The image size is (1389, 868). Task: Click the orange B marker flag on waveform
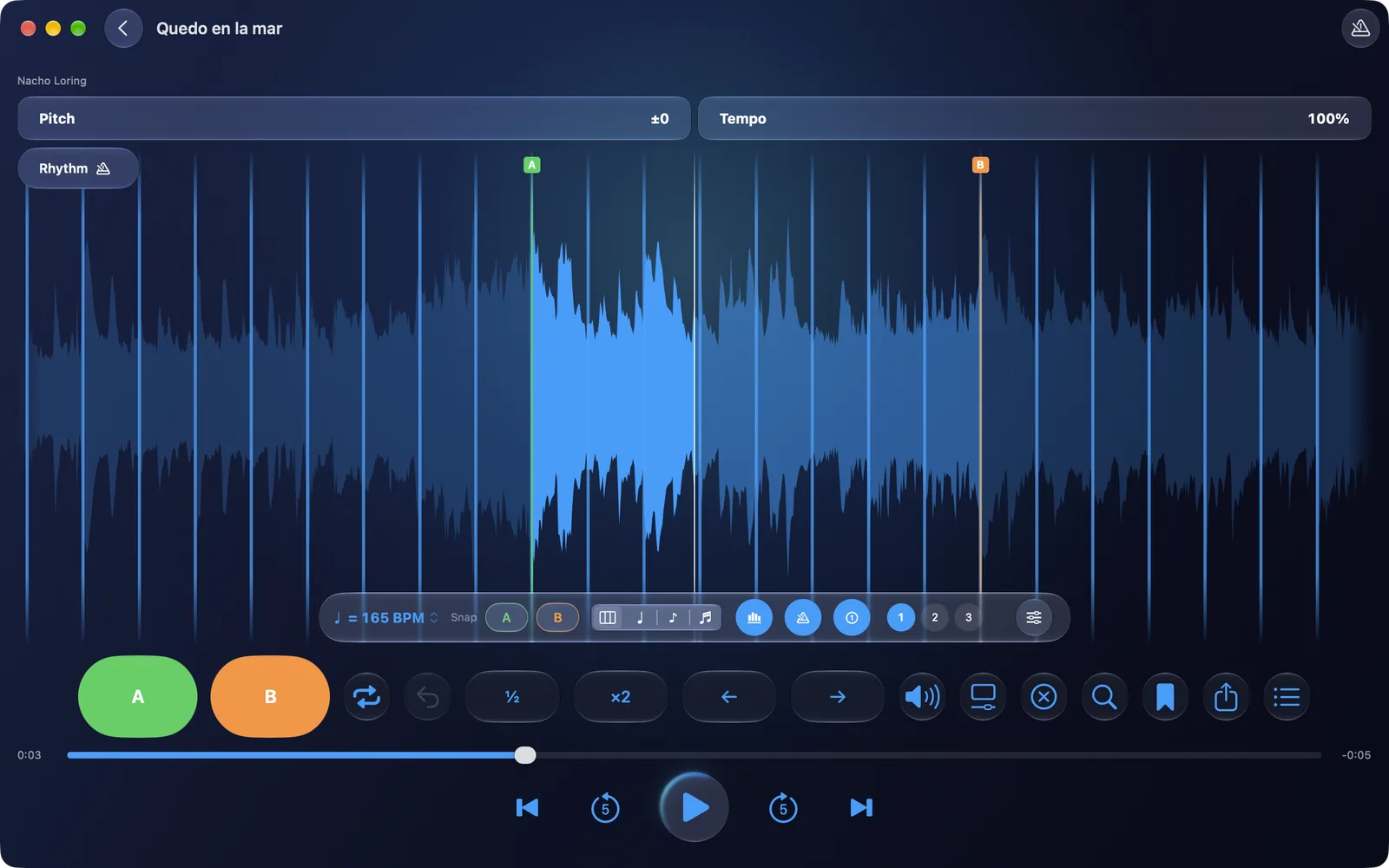tap(980, 165)
